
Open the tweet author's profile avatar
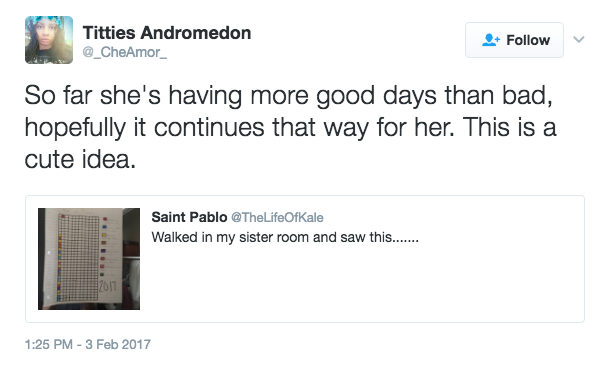pos(49,40)
